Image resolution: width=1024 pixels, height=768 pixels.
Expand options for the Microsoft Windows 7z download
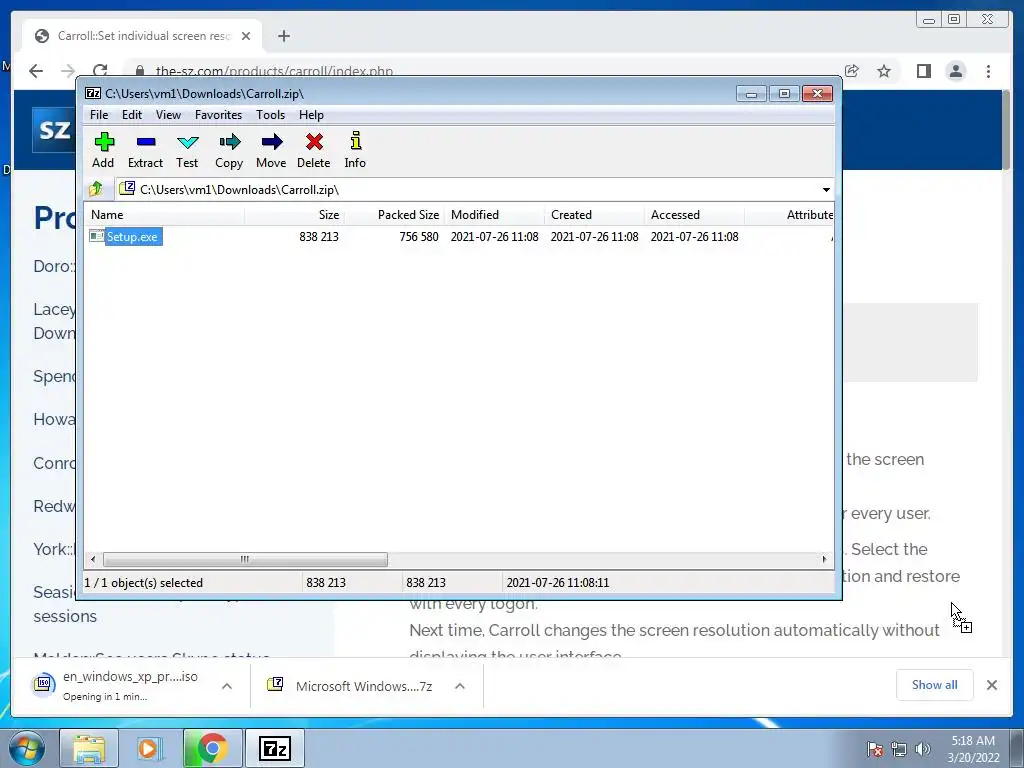pos(460,686)
